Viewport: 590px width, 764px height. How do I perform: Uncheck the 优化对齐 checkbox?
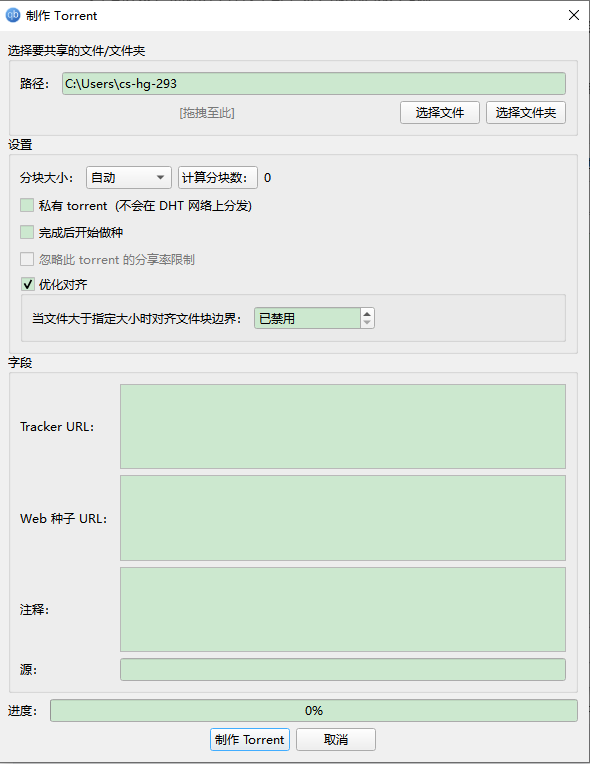pos(27,284)
